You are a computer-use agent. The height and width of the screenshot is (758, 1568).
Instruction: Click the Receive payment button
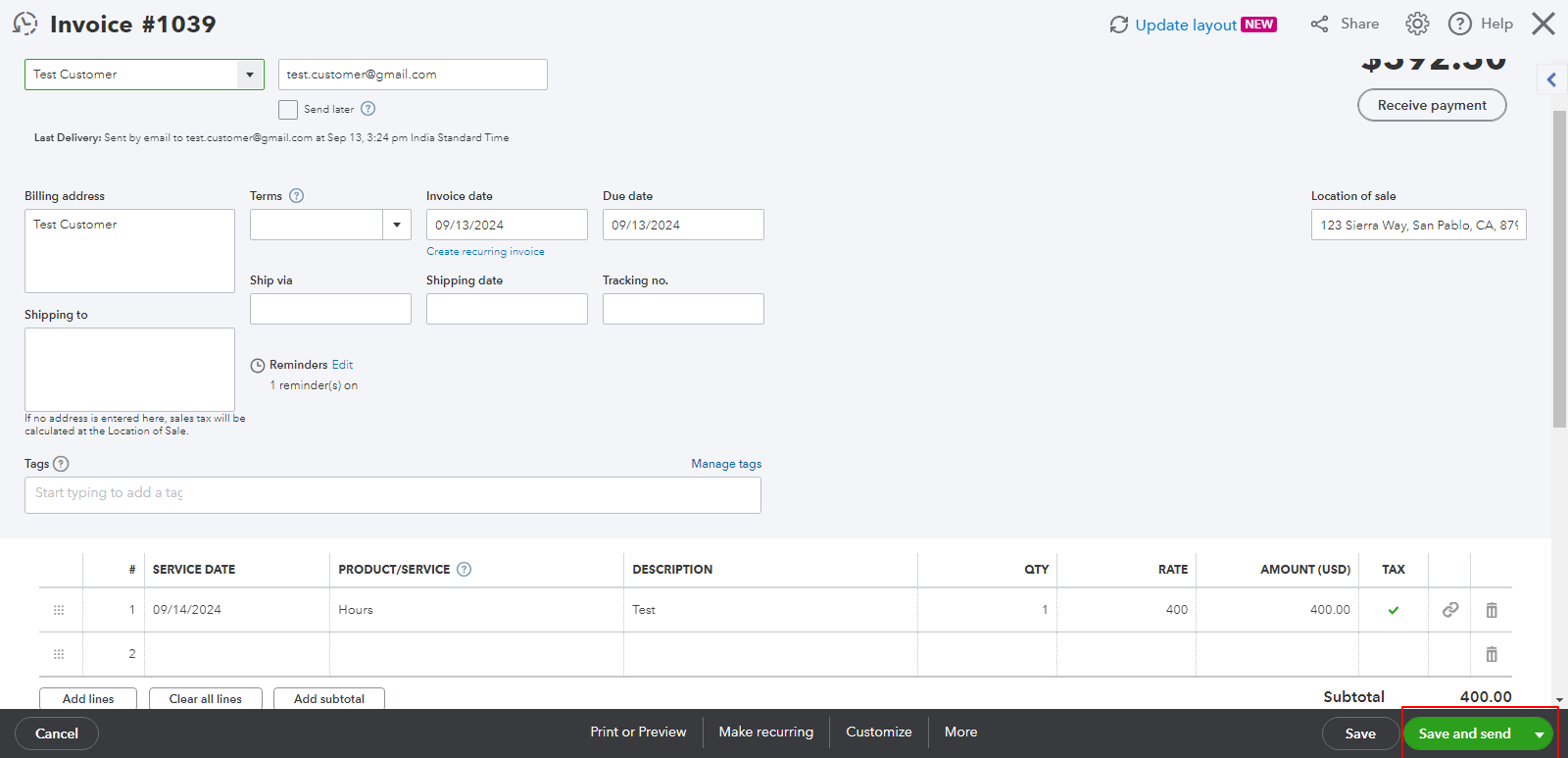(x=1431, y=105)
